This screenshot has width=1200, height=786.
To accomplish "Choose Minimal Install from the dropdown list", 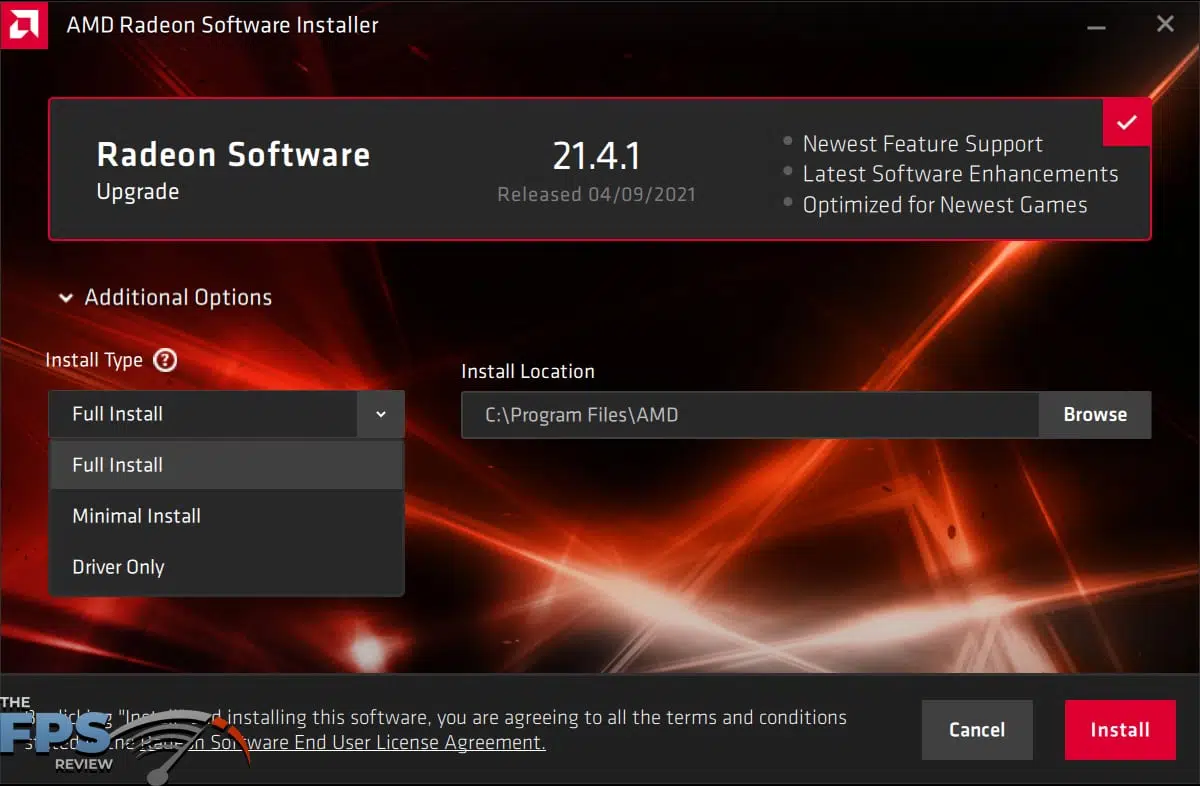I will (x=226, y=516).
